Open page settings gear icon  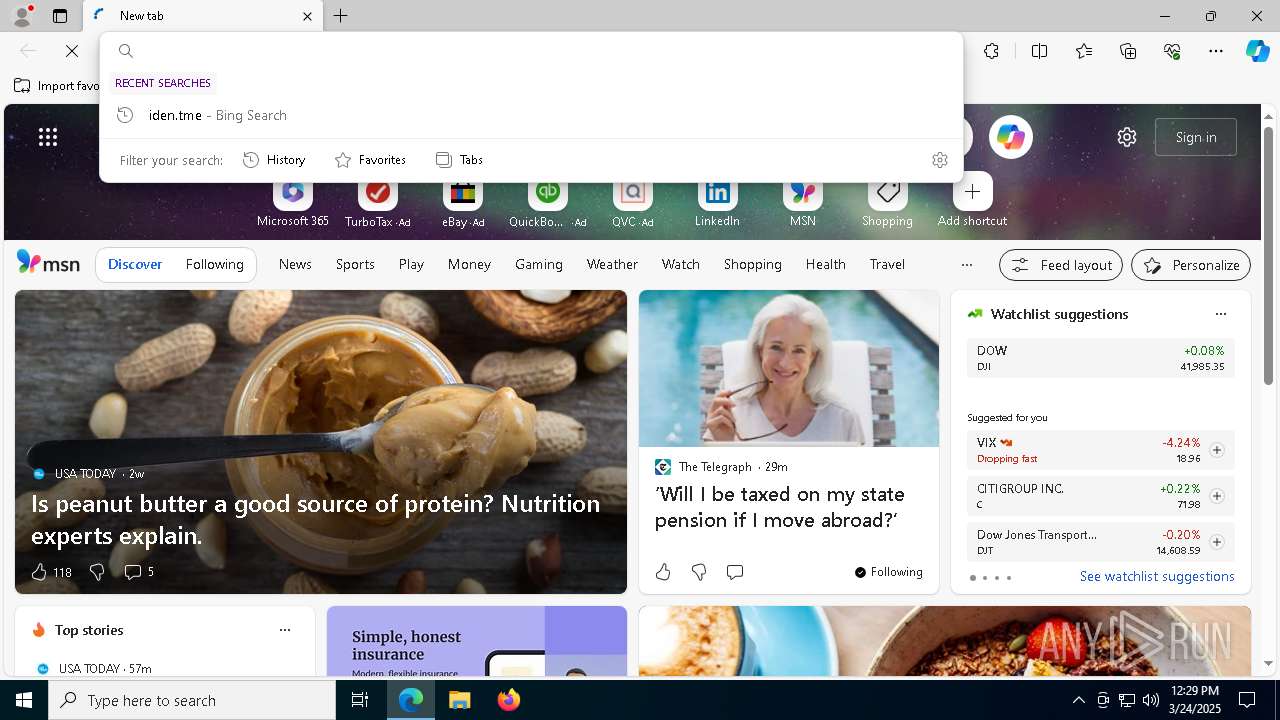point(1127,137)
